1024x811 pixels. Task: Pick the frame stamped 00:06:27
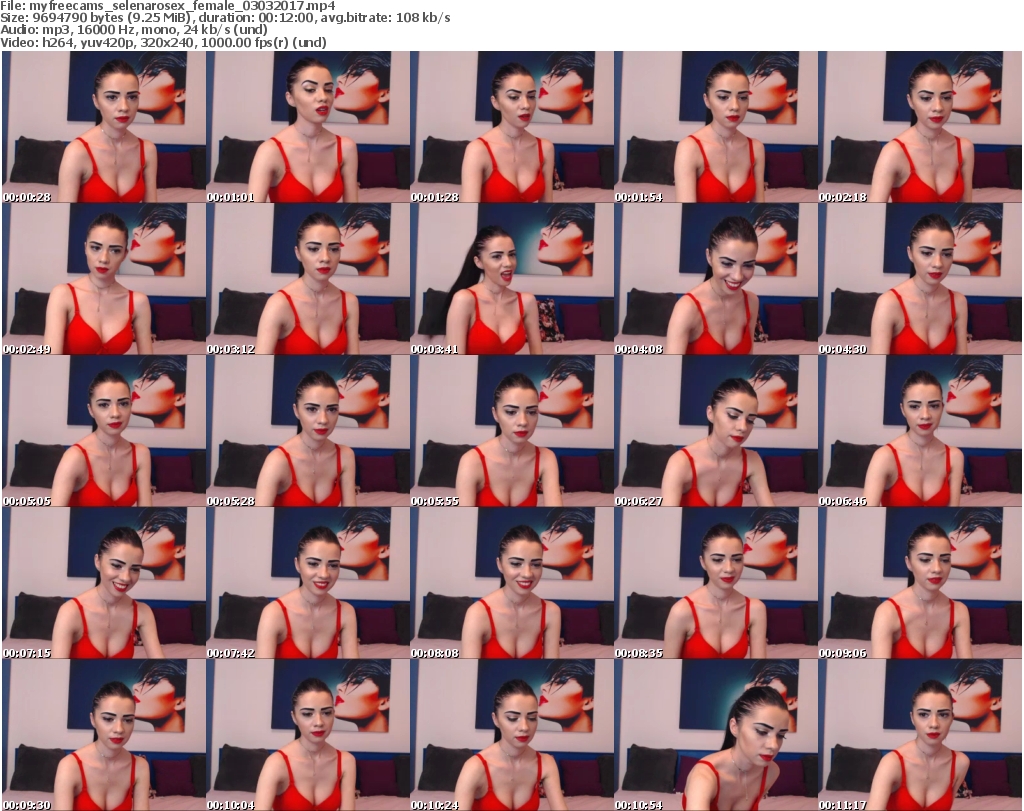coord(716,432)
